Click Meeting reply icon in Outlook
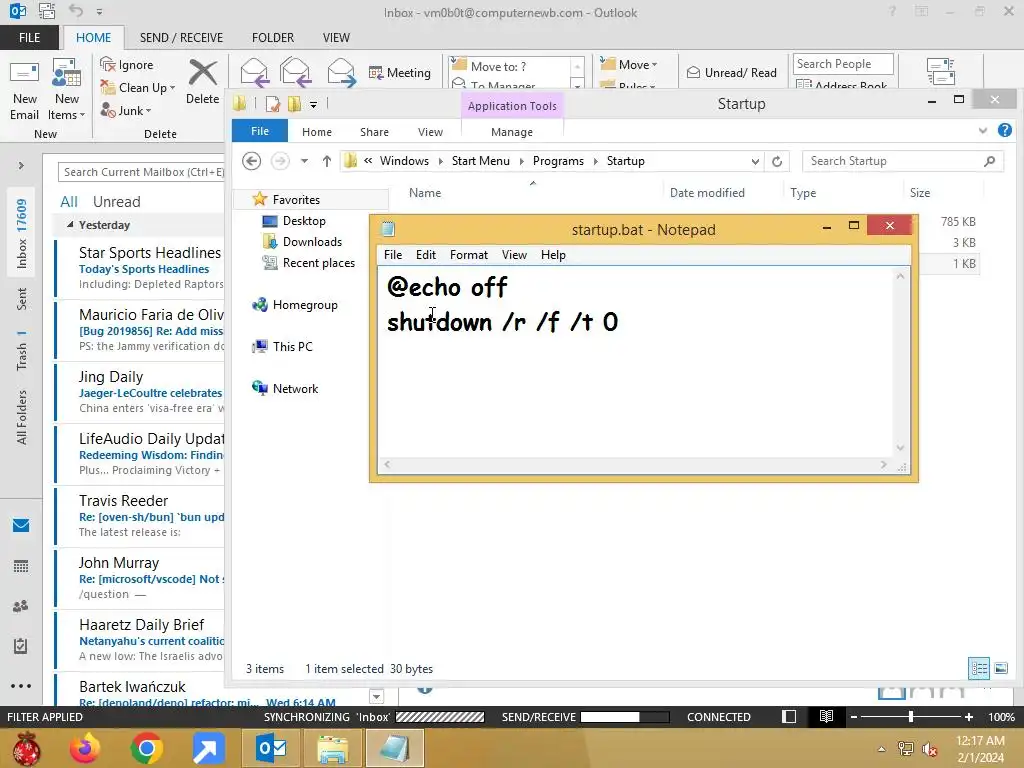 pos(376,72)
